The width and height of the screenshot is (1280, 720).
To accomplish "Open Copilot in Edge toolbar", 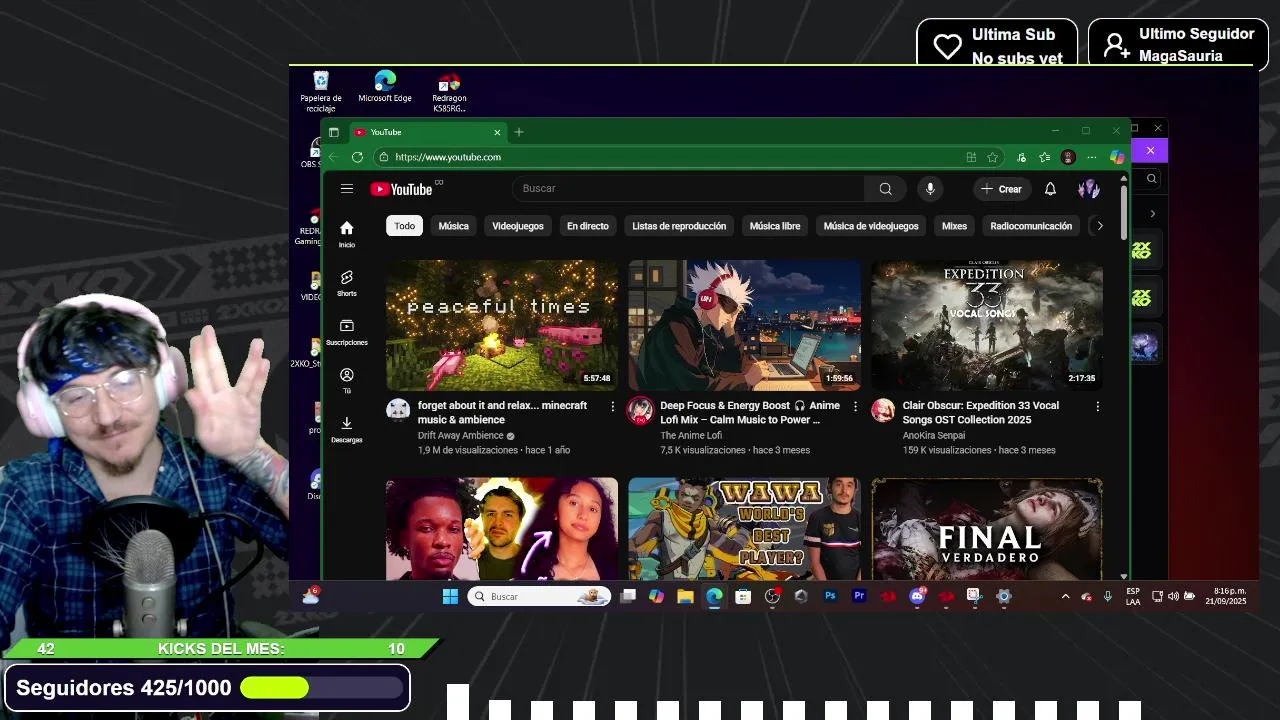I will point(1117,157).
